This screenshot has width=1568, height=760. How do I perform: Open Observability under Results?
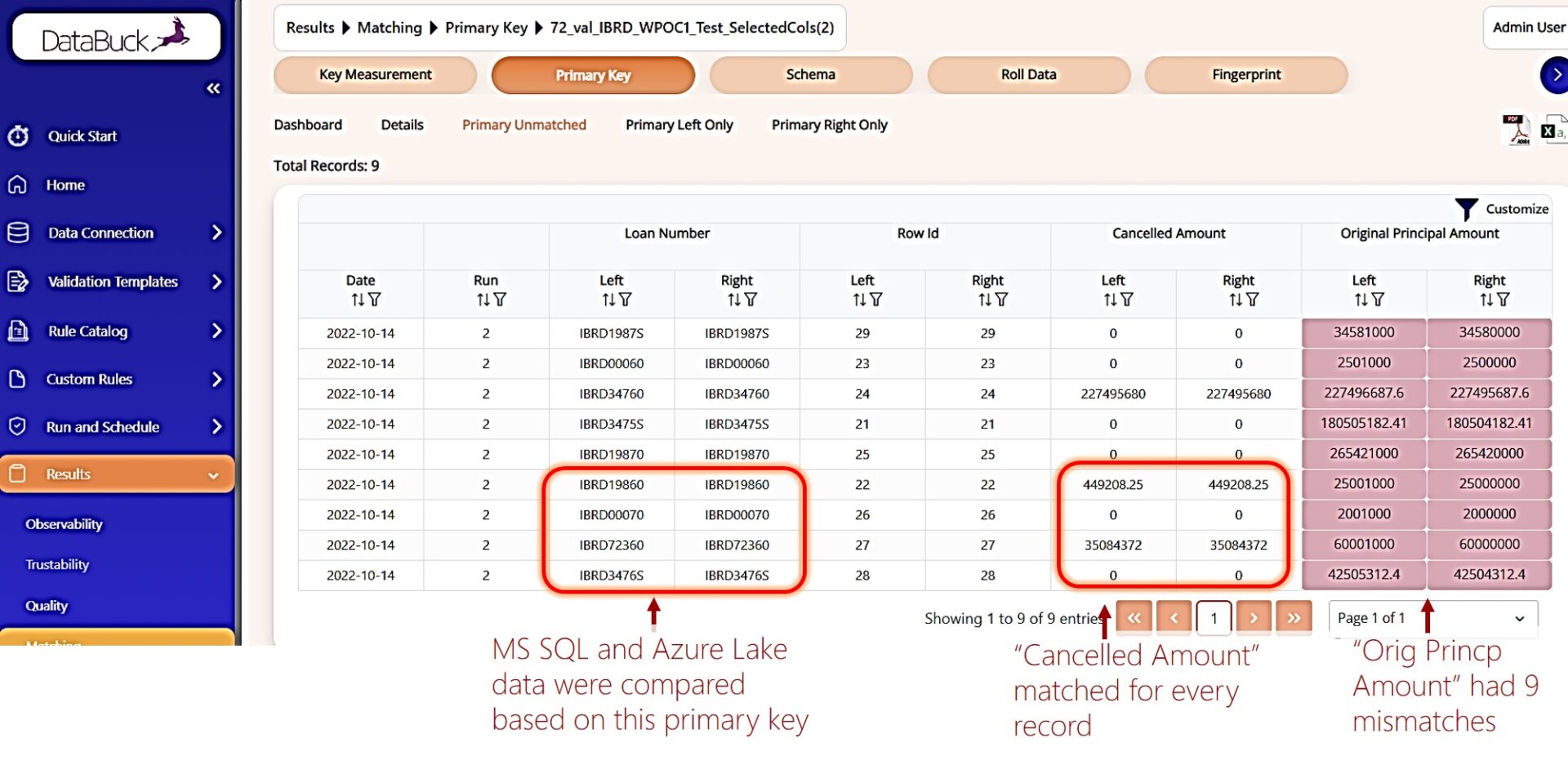tap(64, 524)
